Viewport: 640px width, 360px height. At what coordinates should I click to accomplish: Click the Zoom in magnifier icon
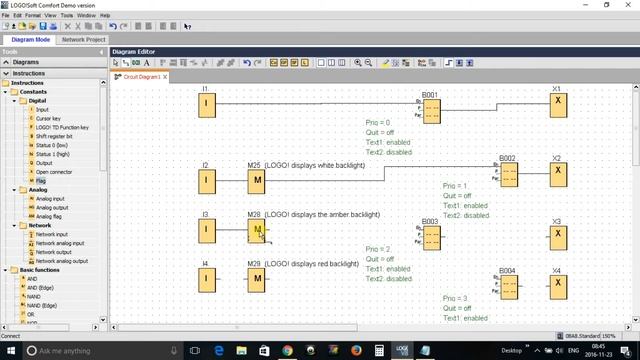coord(358,63)
